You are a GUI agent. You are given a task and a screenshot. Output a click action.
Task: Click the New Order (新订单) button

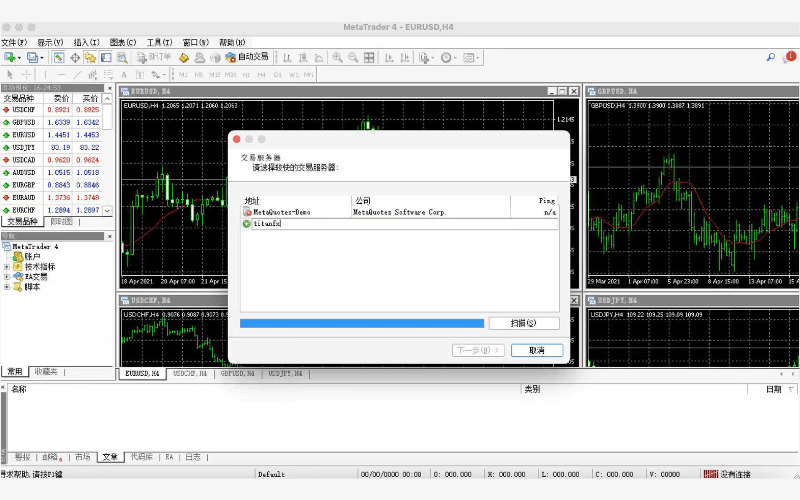click(x=154, y=57)
